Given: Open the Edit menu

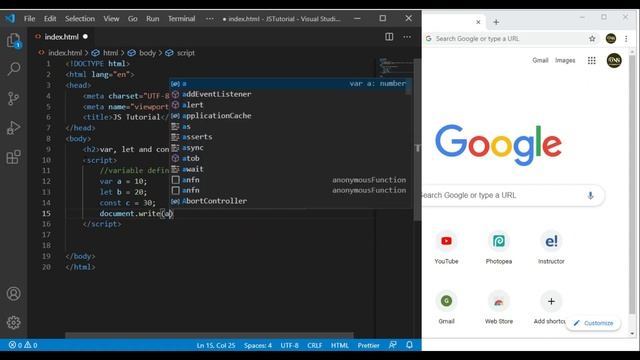Looking at the screenshot, I should (50, 19).
